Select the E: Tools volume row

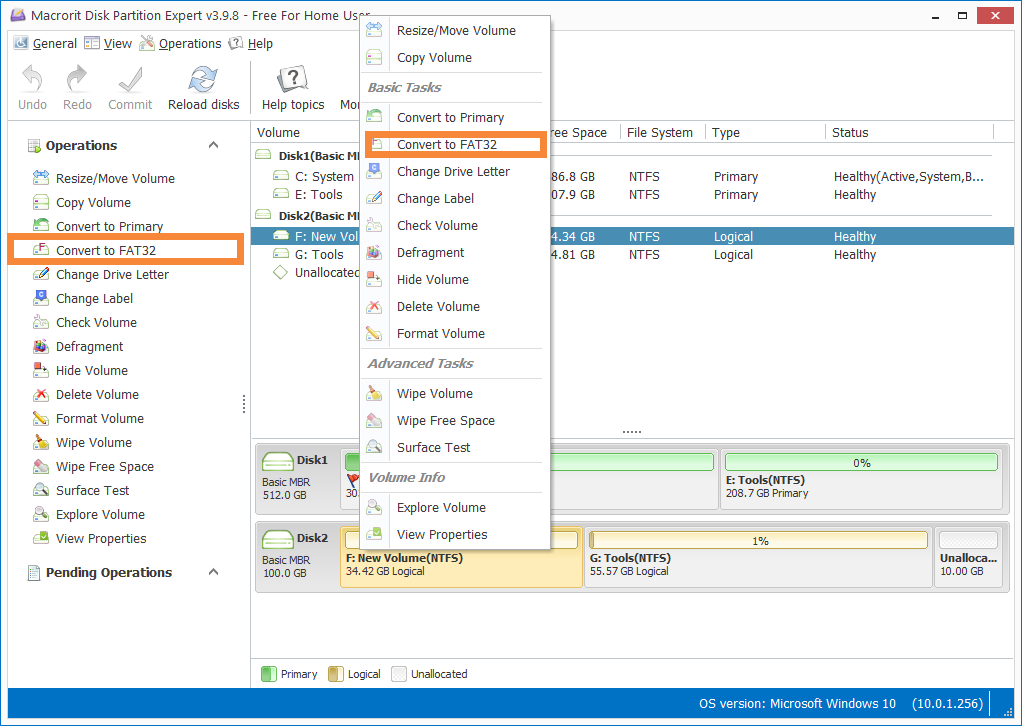(x=632, y=195)
